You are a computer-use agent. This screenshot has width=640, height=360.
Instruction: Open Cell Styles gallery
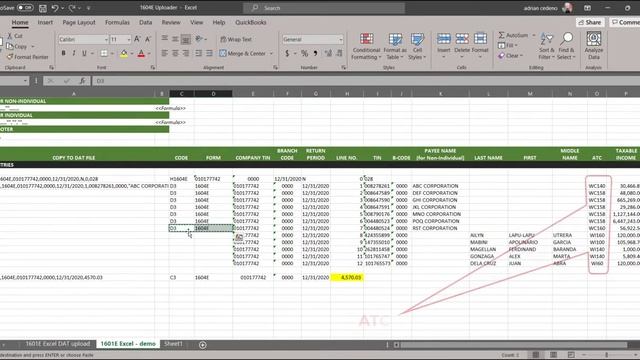pos(417,46)
